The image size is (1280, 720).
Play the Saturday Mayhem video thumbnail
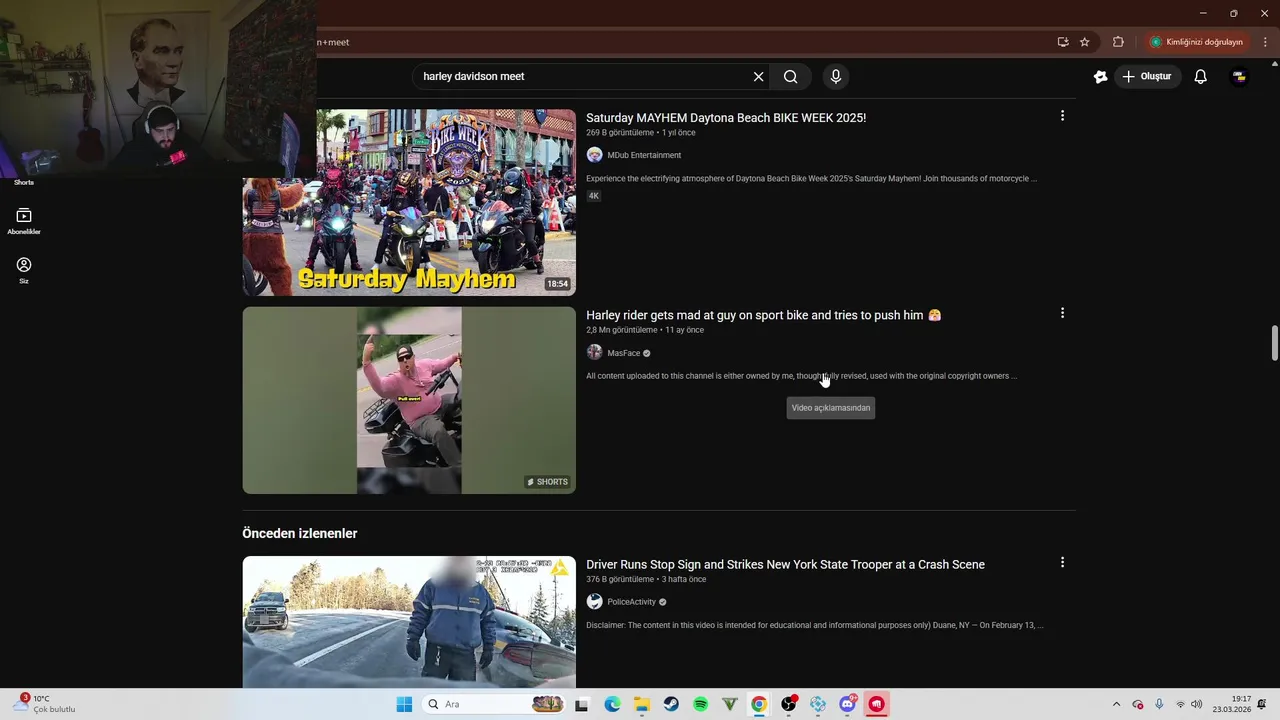[409, 202]
